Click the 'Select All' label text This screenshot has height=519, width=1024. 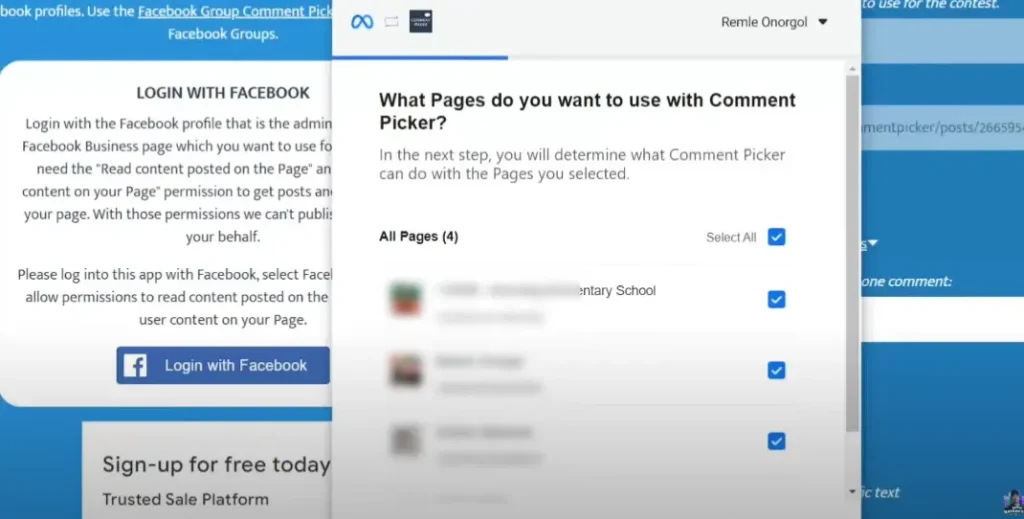point(731,238)
